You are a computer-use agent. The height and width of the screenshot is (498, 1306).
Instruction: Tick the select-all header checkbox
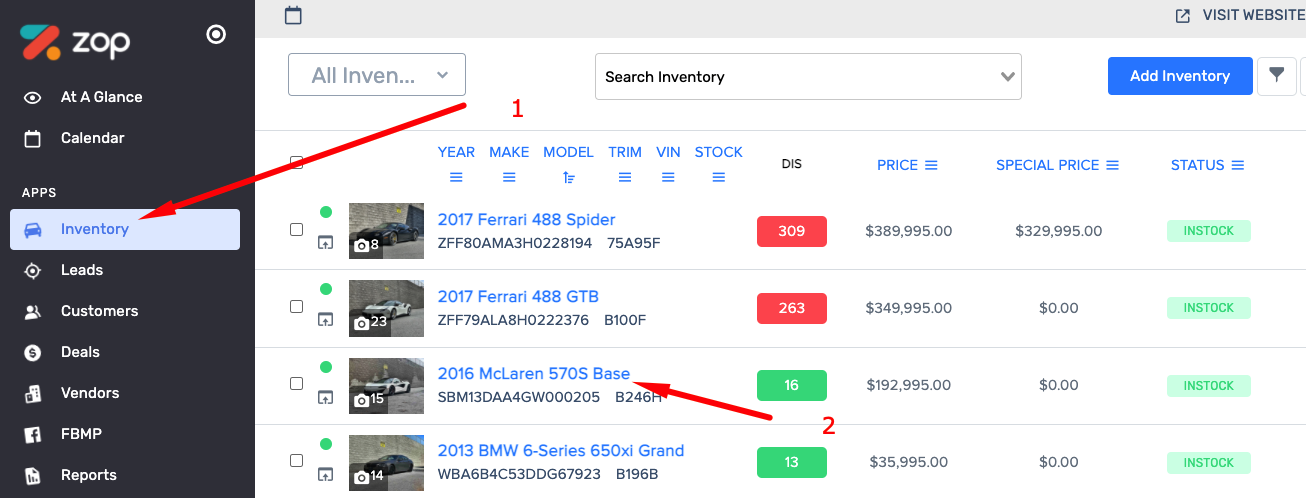[296, 162]
